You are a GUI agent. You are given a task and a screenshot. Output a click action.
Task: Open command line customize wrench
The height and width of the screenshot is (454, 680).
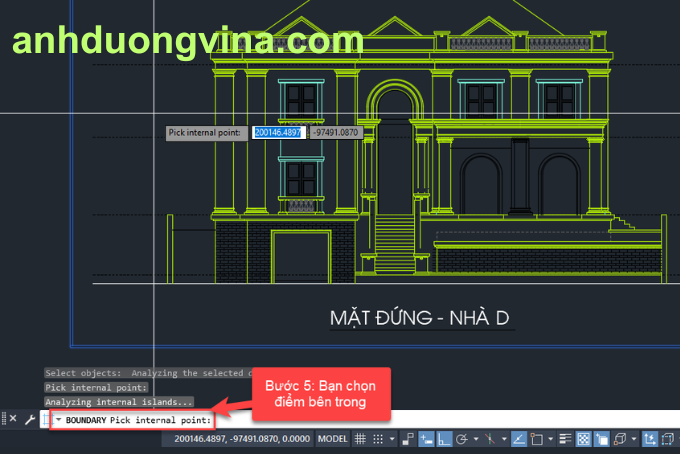coord(29,419)
